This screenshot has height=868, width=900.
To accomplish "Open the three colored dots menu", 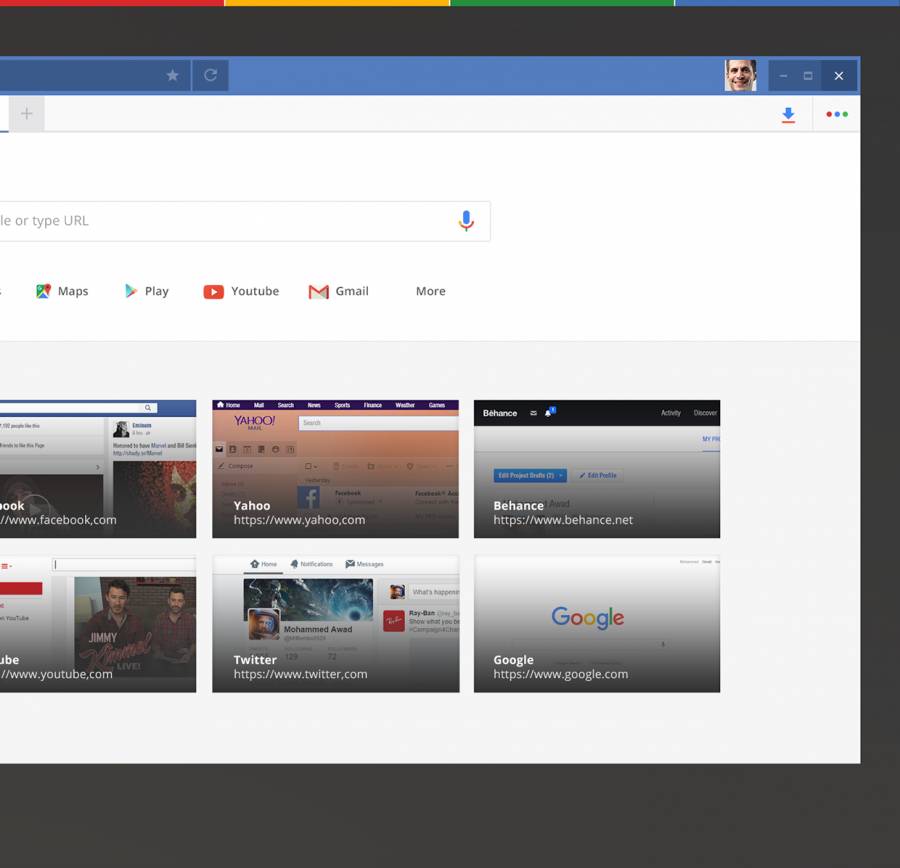I will click(x=837, y=114).
